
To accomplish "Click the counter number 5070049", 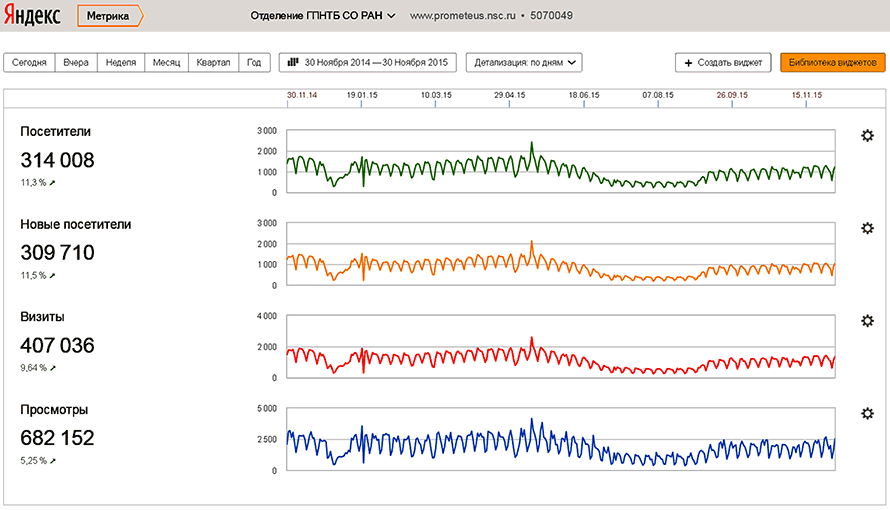I will (551, 16).
